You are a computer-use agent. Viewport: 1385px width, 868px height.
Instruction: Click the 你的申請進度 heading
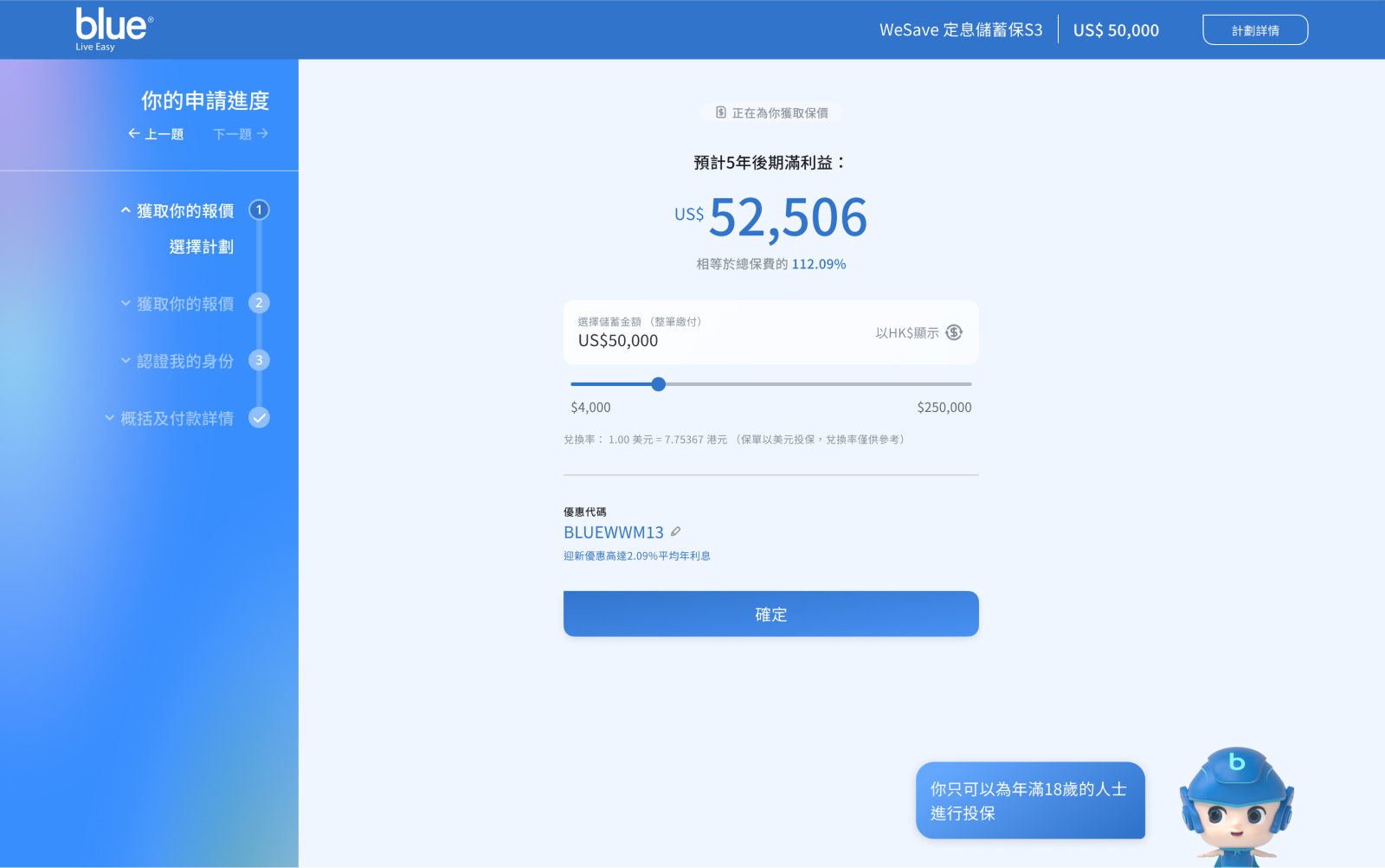[205, 101]
